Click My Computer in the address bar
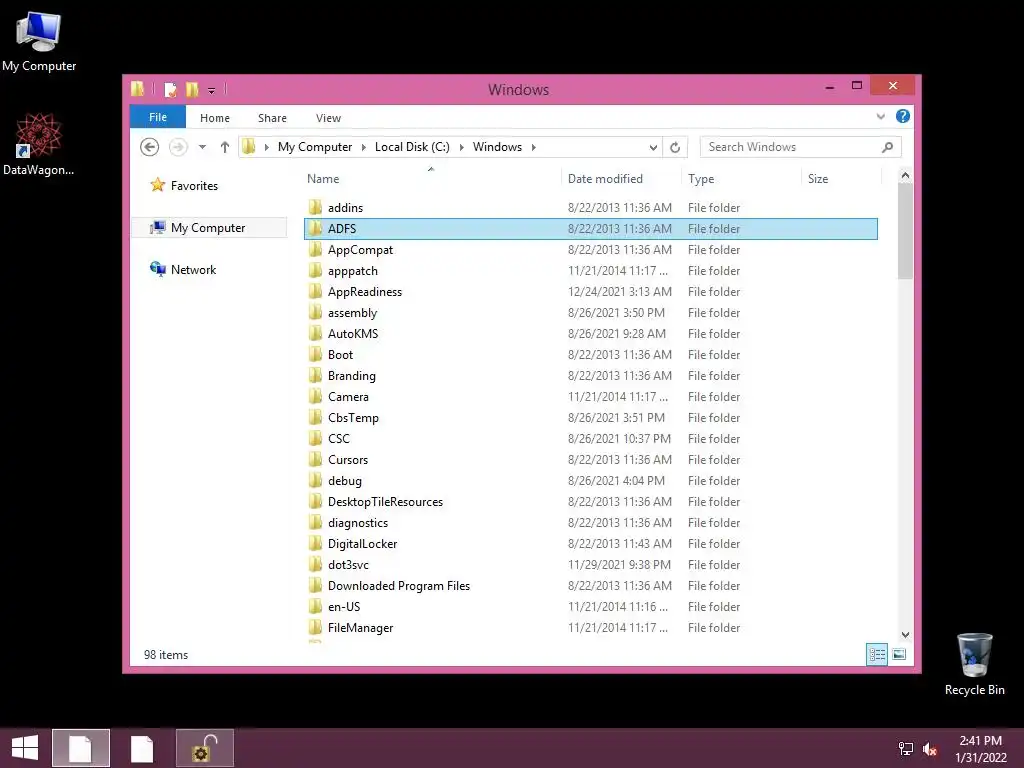This screenshot has height=768, width=1024. coord(315,147)
